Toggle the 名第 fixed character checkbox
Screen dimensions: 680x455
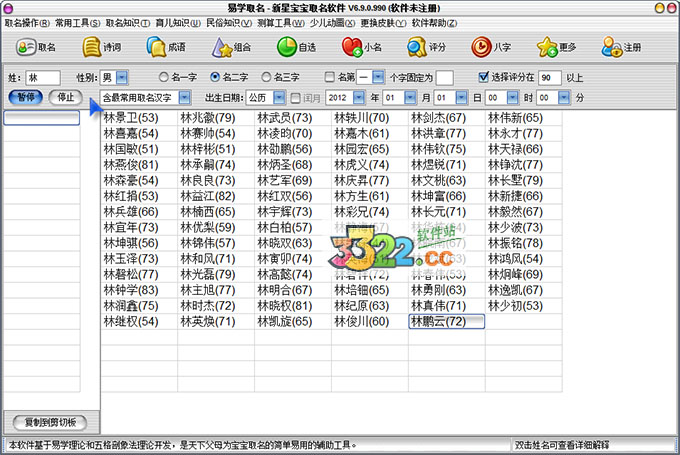pos(330,77)
